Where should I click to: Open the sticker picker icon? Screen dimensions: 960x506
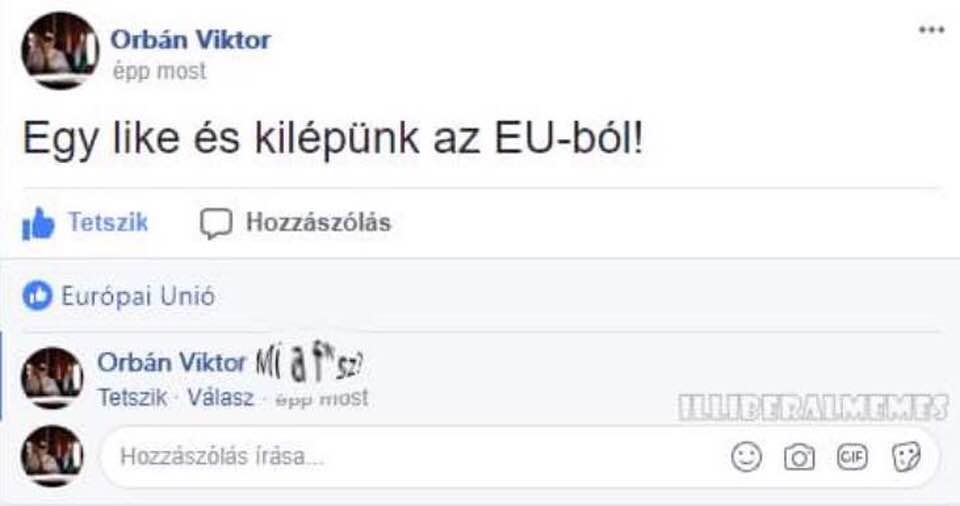906,457
